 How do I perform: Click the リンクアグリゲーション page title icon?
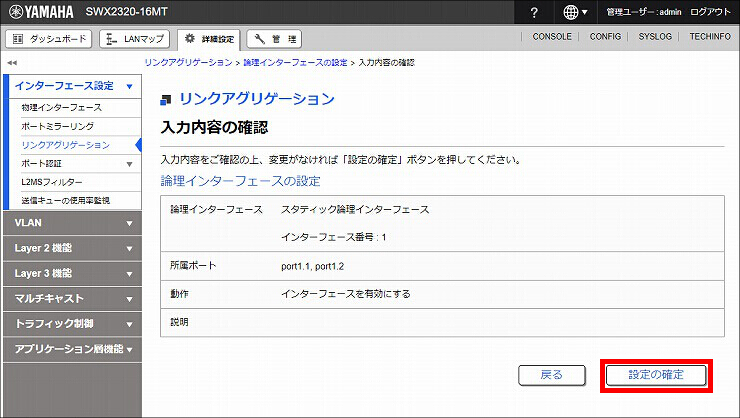tap(166, 100)
